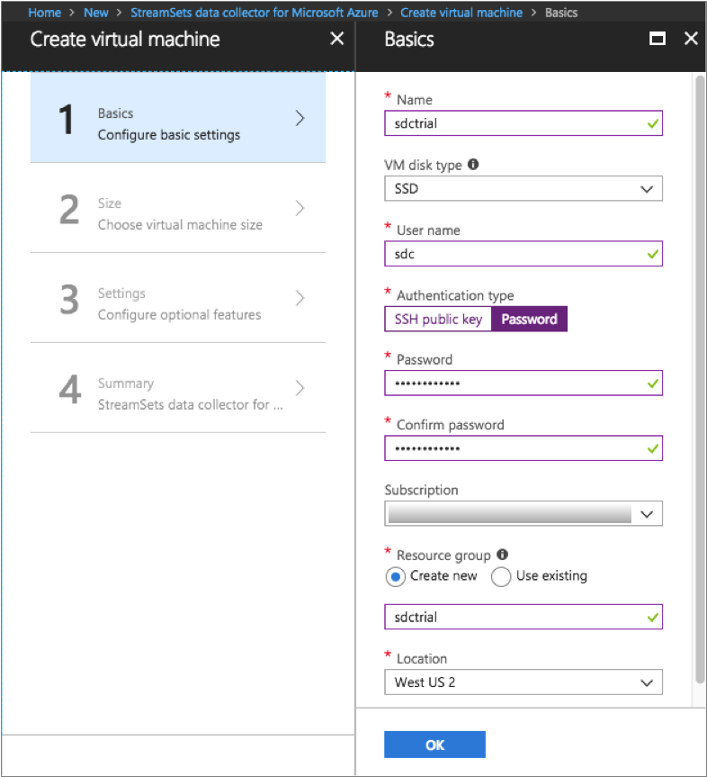
Task: Click the resource group name field
Action: click(523, 617)
